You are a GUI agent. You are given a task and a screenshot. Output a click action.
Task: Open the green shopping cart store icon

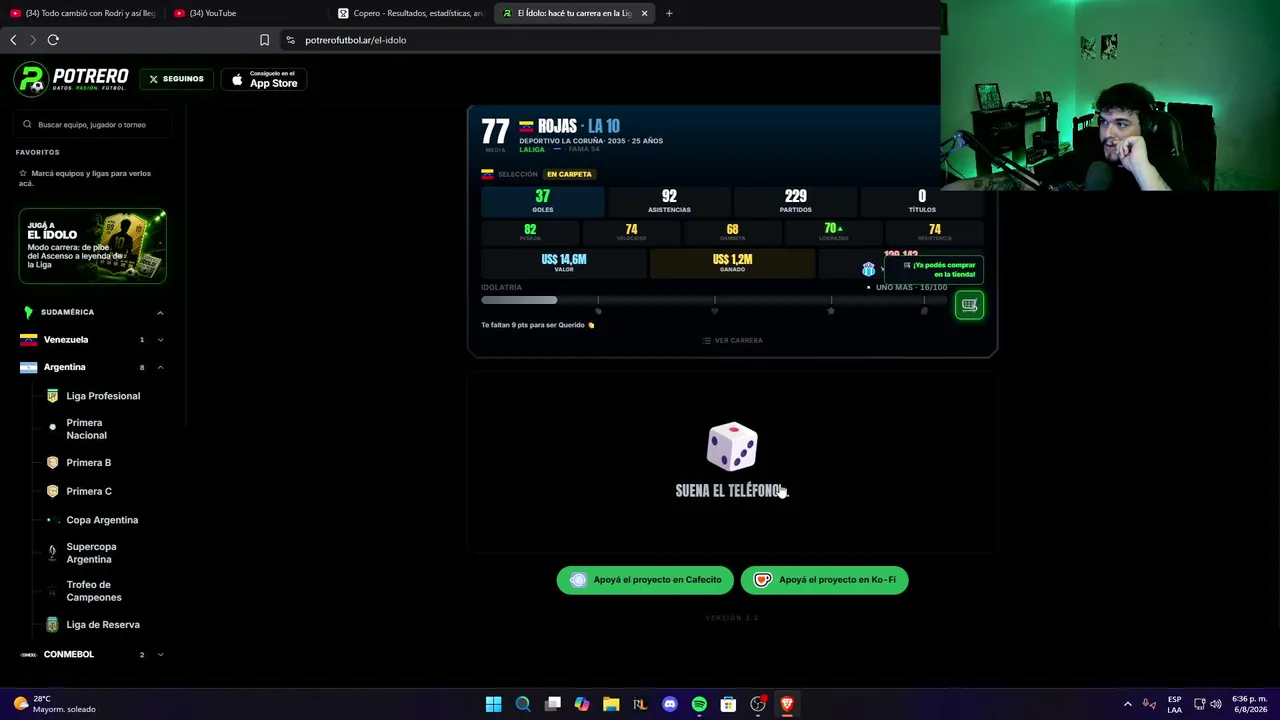(x=969, y=305)
